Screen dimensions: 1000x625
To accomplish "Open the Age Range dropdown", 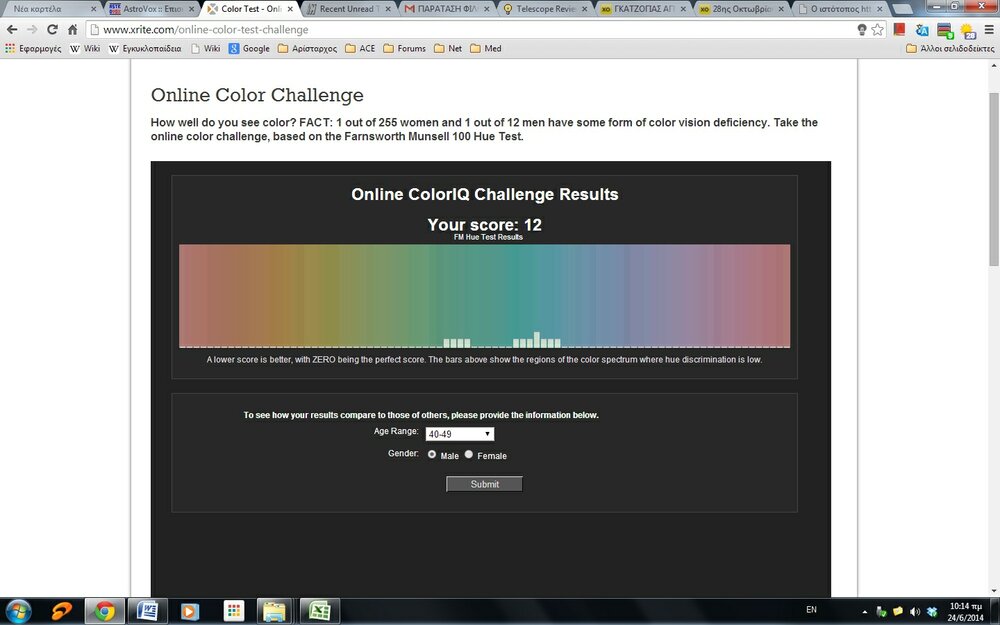I will [x=459, y=434].
